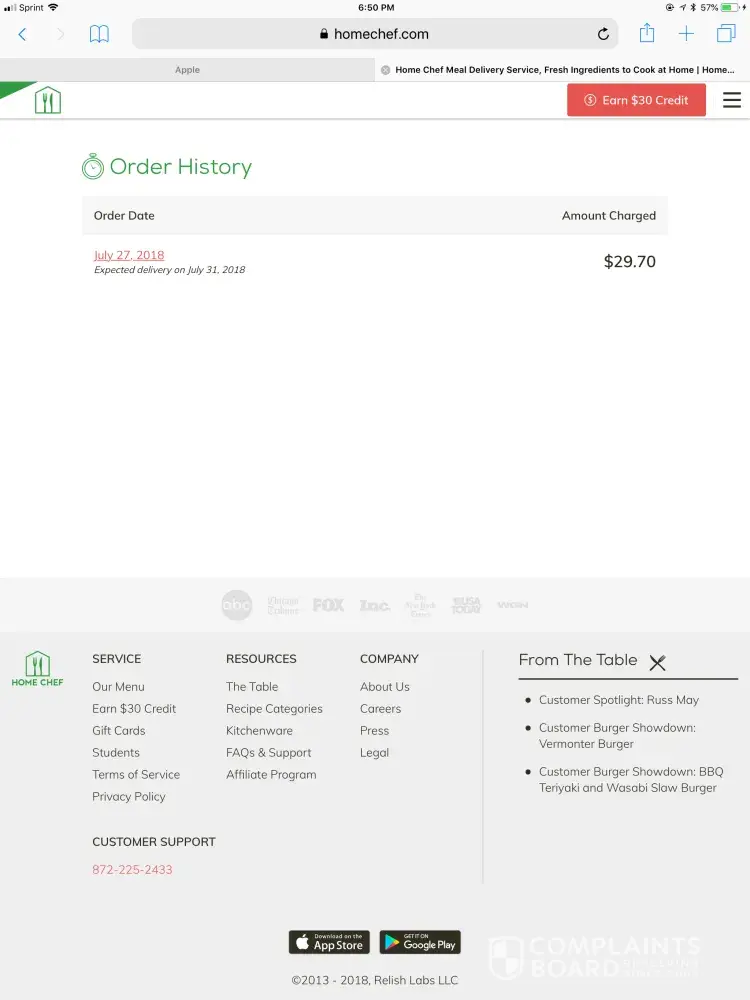Open the Safari share sheet icon
The height and width of the screenshot is (1000, 750).
(647, 33)
